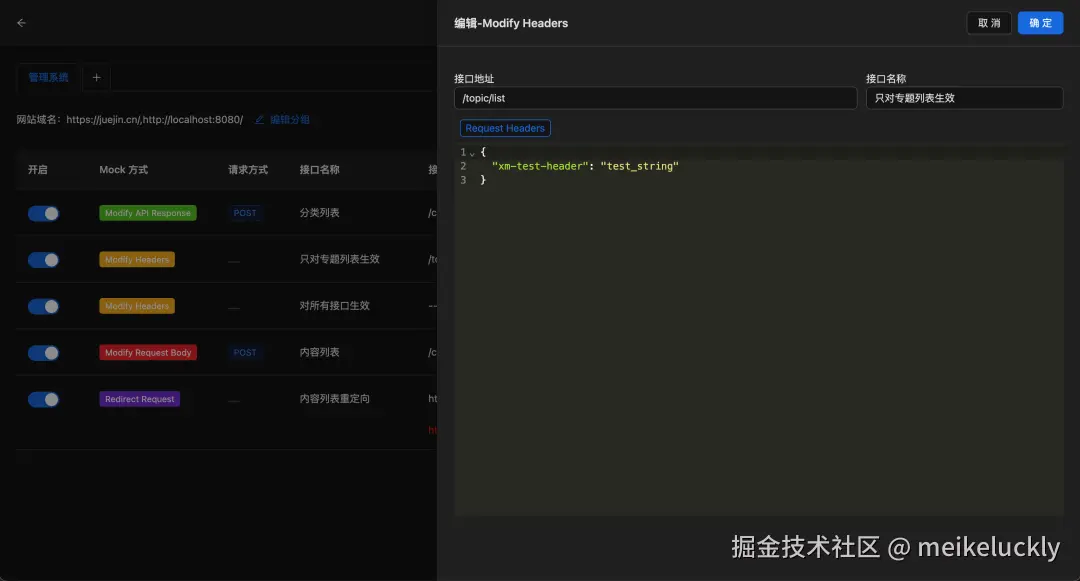Switch to the Request Headers tab

coord(505,128)
